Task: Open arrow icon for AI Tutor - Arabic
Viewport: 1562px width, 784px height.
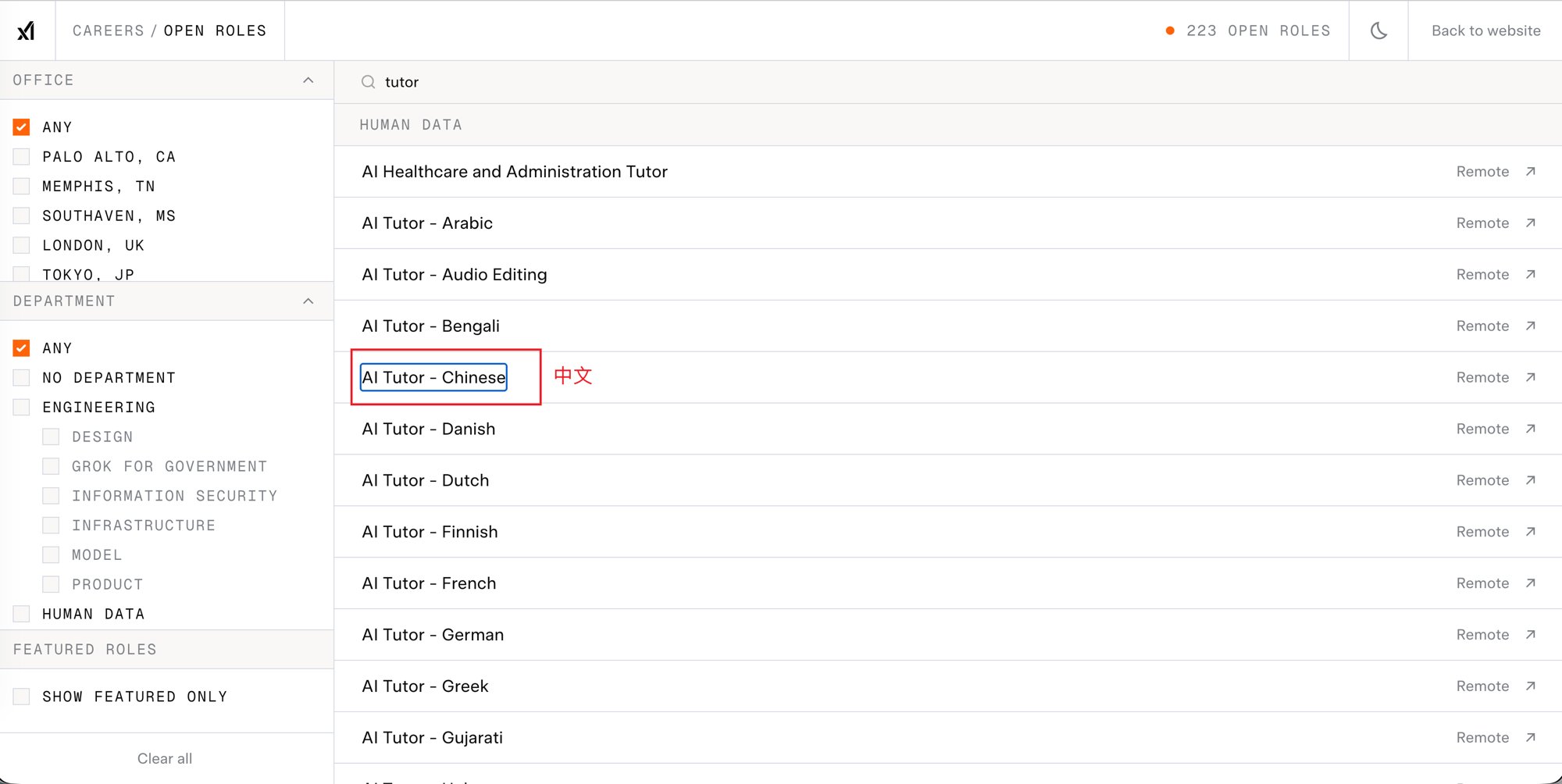Action: (1531, 223)
